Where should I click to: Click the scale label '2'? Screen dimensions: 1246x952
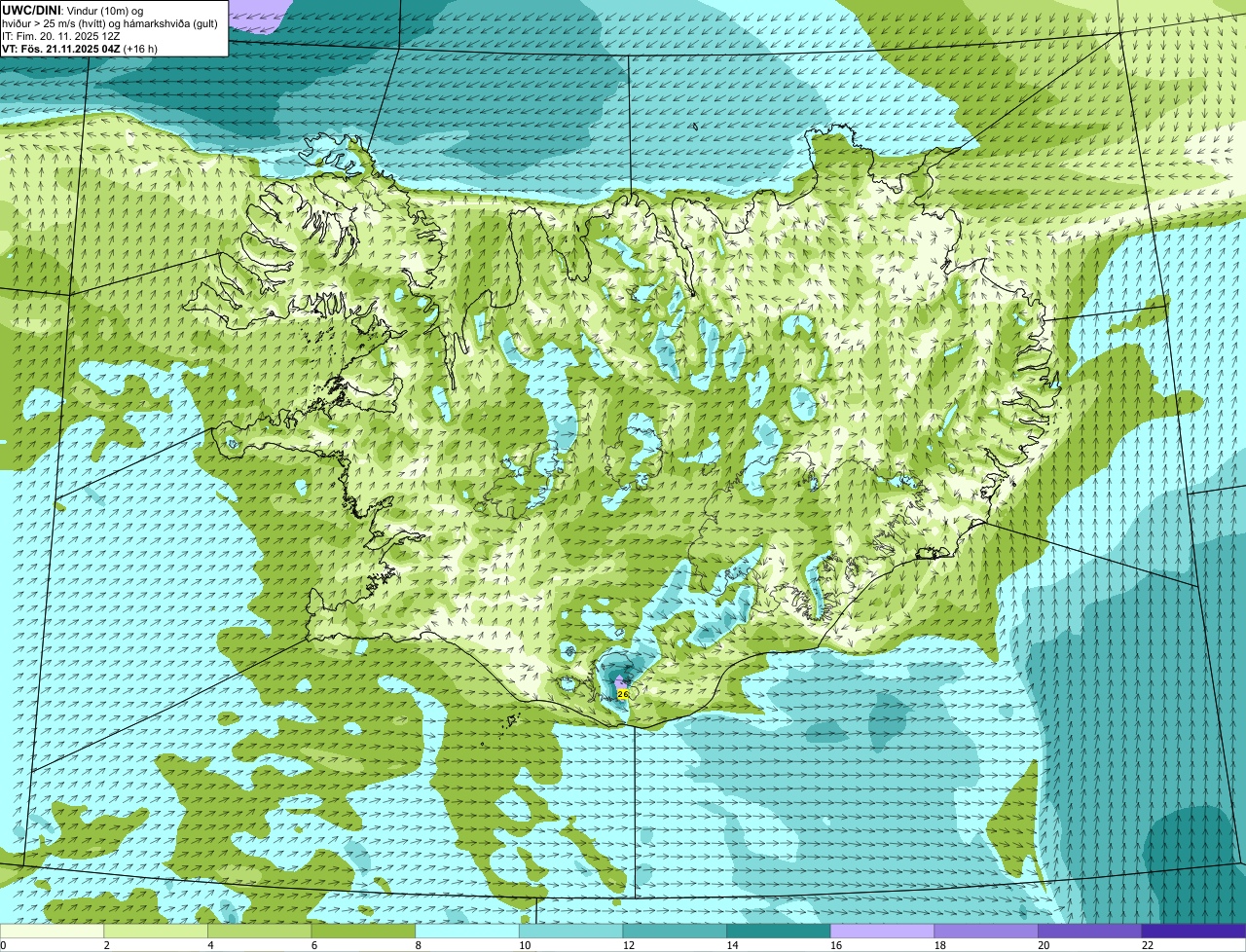pyautogui.click(x=106, y=945)
